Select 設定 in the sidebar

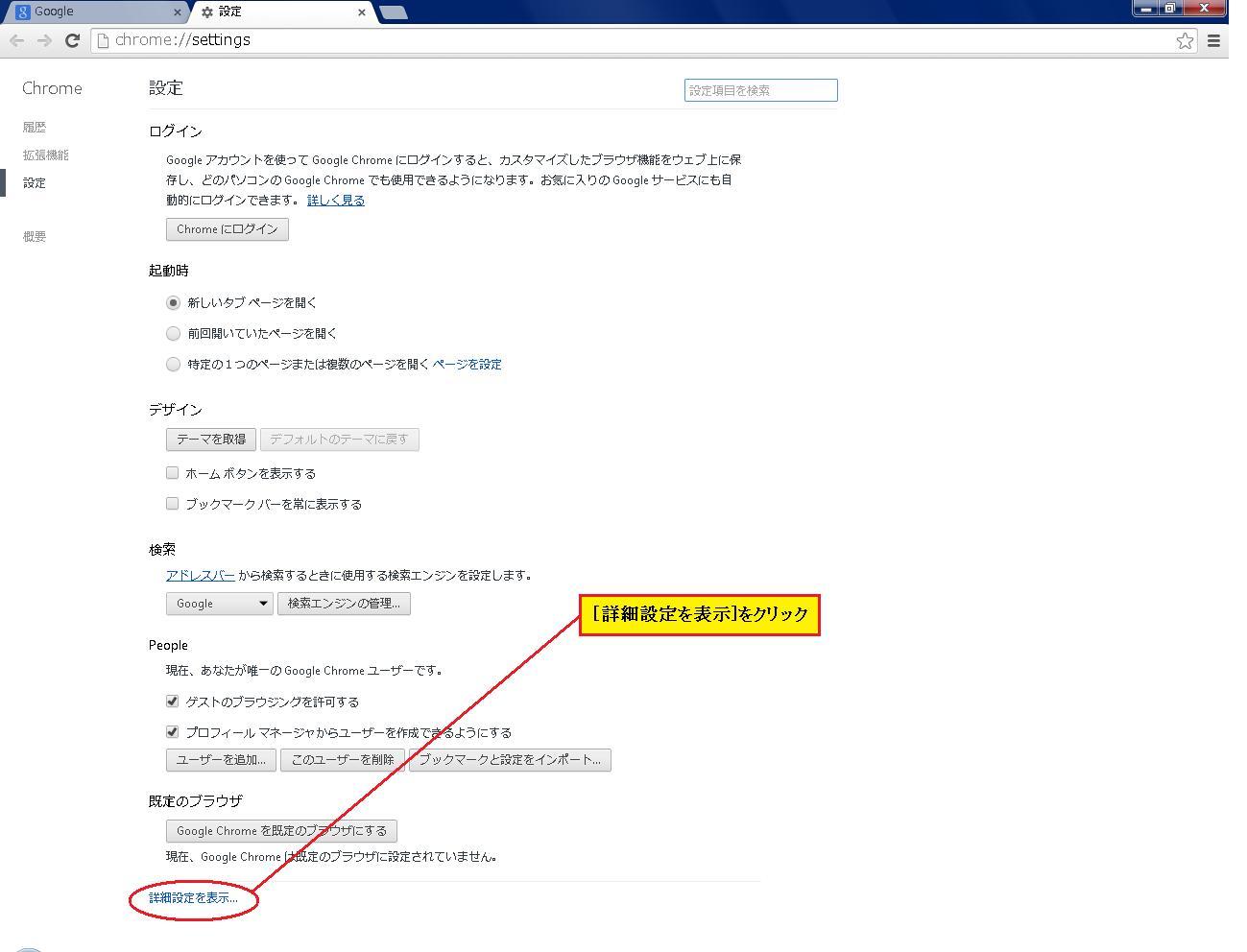tap(35, 182)
